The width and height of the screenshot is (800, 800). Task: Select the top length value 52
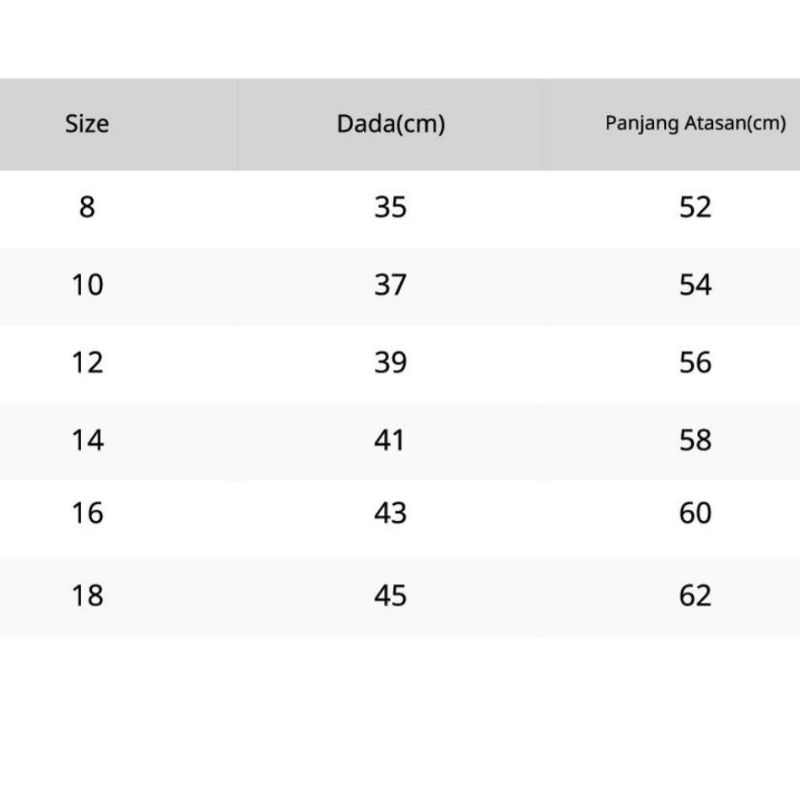695,208
